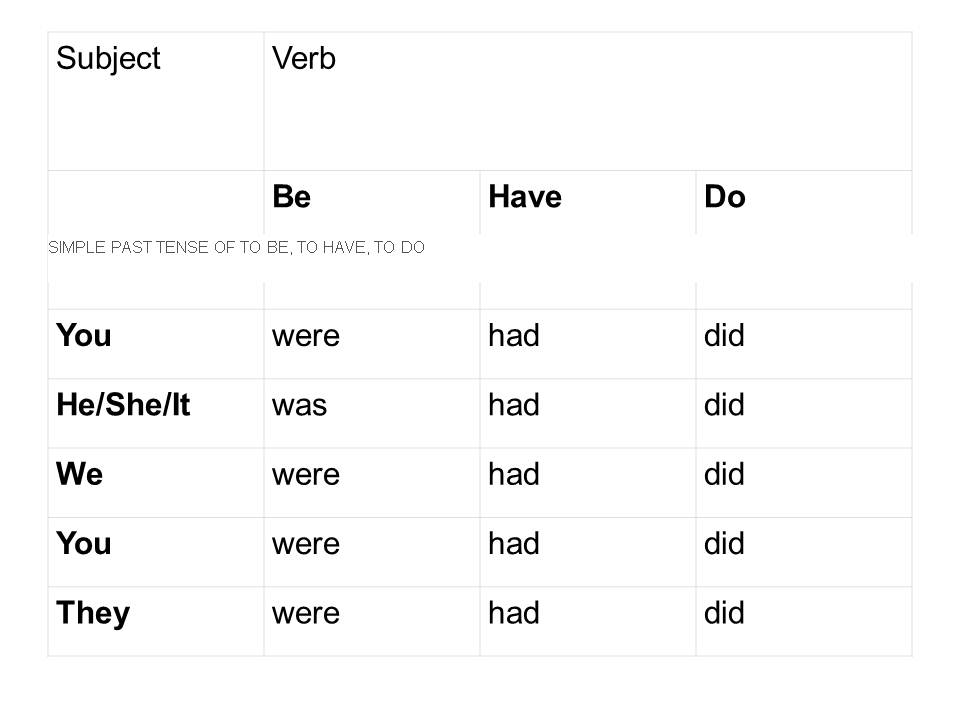Viewport: 960px width, 720px height.
Task: Click 'were' in the We row
Action: click(x=306, y=474)
